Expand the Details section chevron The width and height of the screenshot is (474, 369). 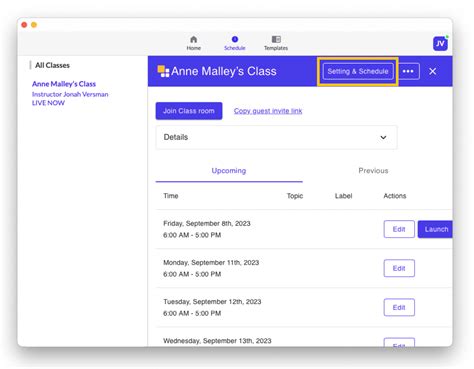(383, 137)
